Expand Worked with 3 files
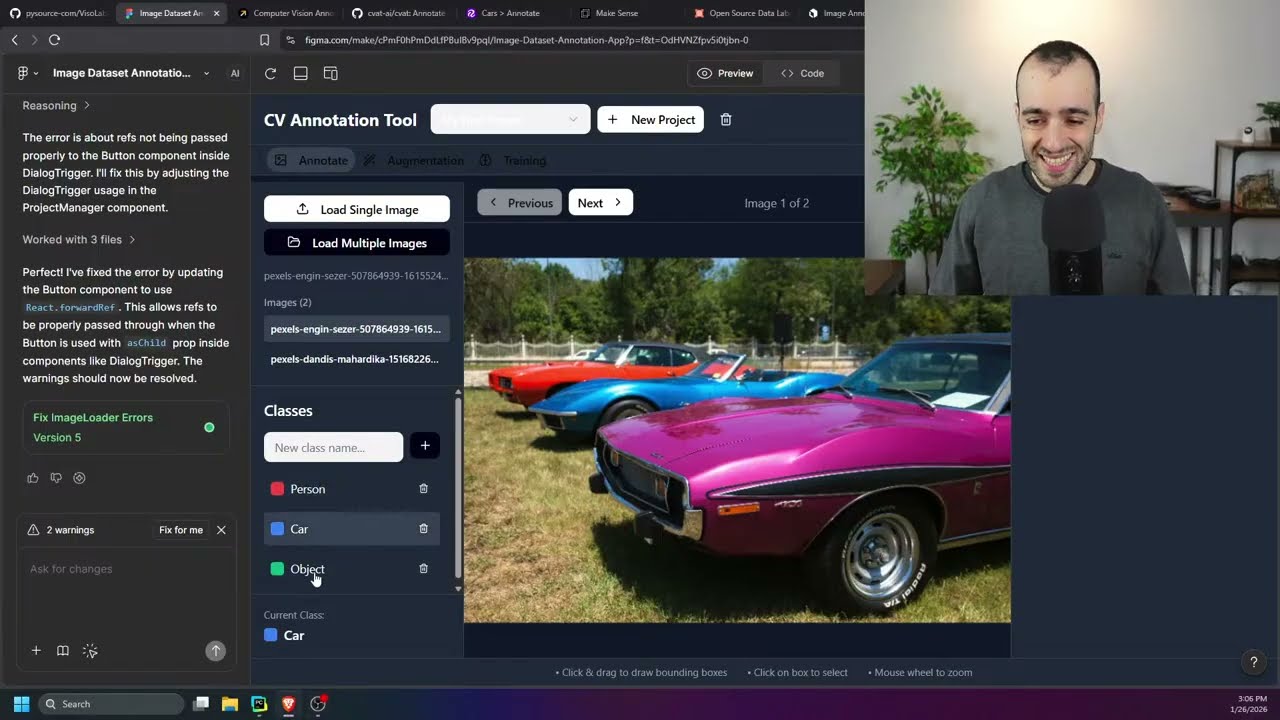This screenshot has height=720, width=1280. [x=79, y=240]
